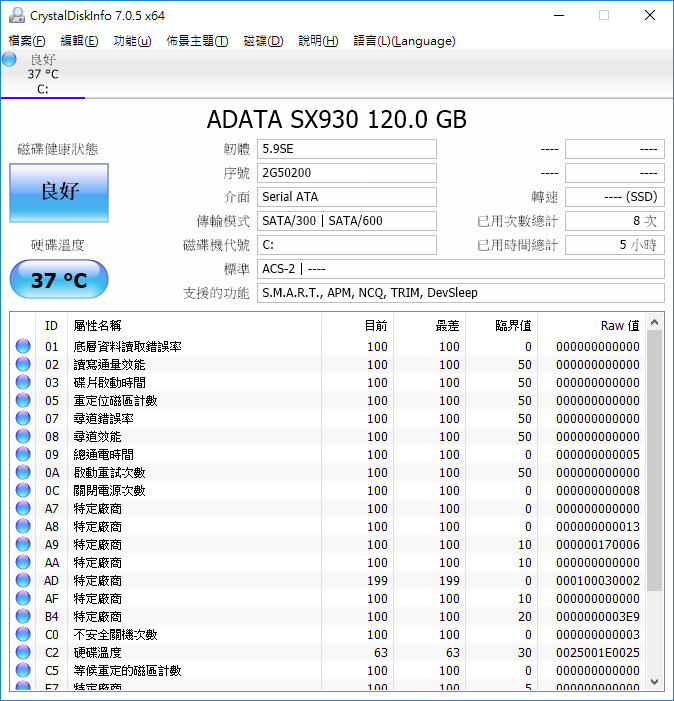Image resolution: width=674 pixels, height=701 pixels.
Task: Click the status orb for attribute 07
Action: click(23, 418)
